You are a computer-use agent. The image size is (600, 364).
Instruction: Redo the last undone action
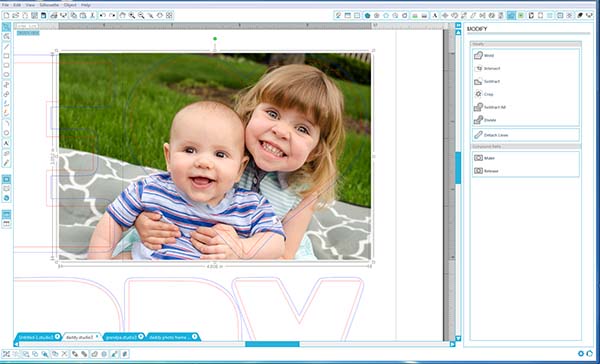click(112, 16)
